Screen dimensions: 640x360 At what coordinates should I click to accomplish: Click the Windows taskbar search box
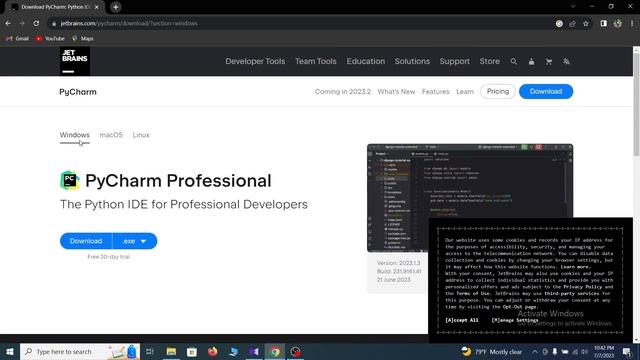(80, 351)
